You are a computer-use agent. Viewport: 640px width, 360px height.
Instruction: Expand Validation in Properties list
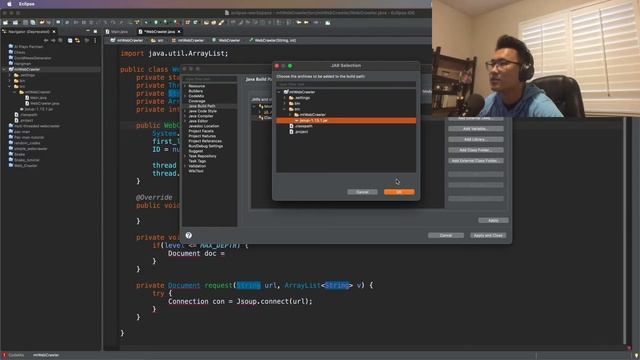185,166
